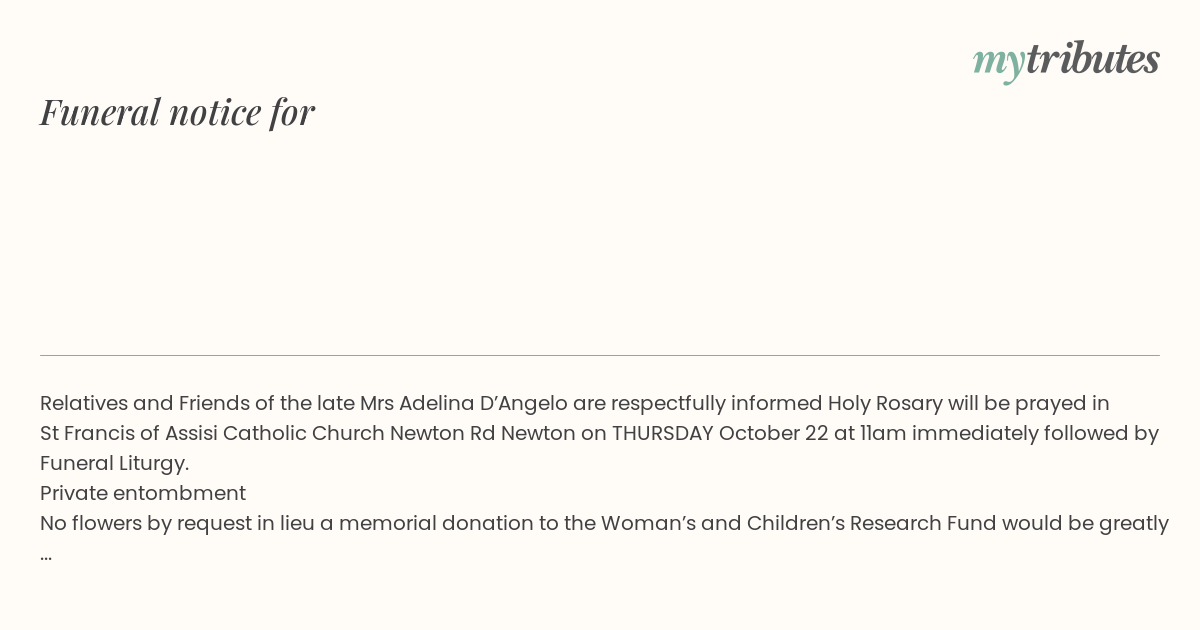Click the horizontal divider line
This screenshot has height=630, width=1200.
click(600, 355)
